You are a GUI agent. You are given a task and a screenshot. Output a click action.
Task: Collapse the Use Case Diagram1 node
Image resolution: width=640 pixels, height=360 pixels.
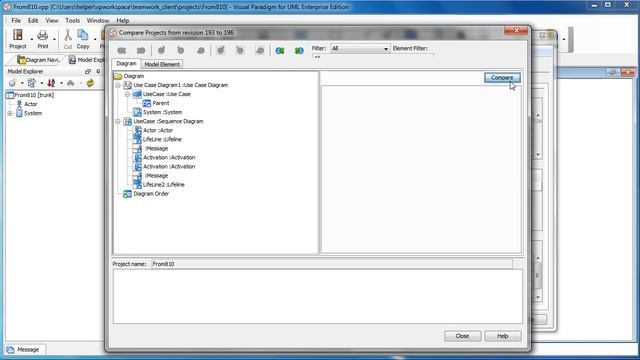(118, 85)
